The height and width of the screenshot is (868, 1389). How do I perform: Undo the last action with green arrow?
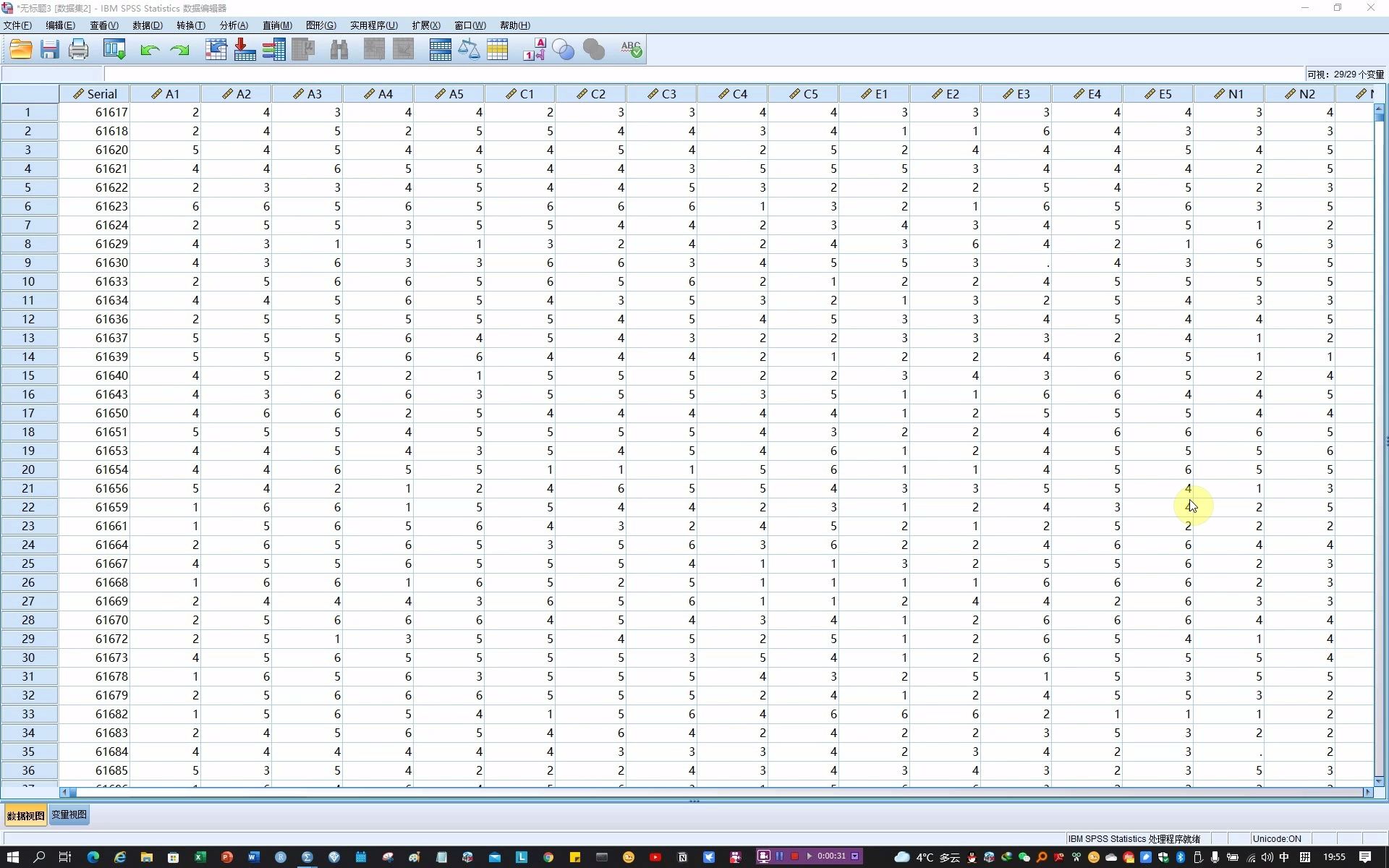pos(150,50)
